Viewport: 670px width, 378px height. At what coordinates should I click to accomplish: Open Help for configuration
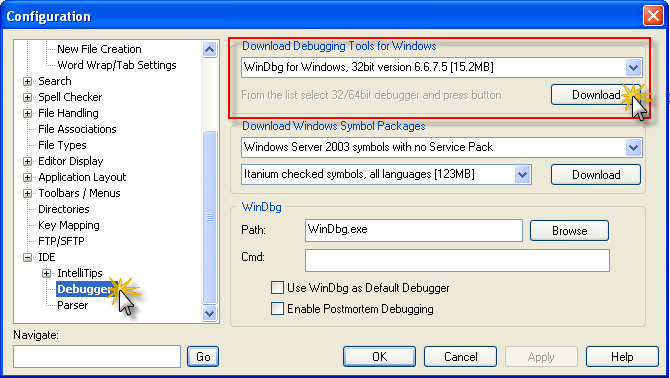tap(622, 357)
